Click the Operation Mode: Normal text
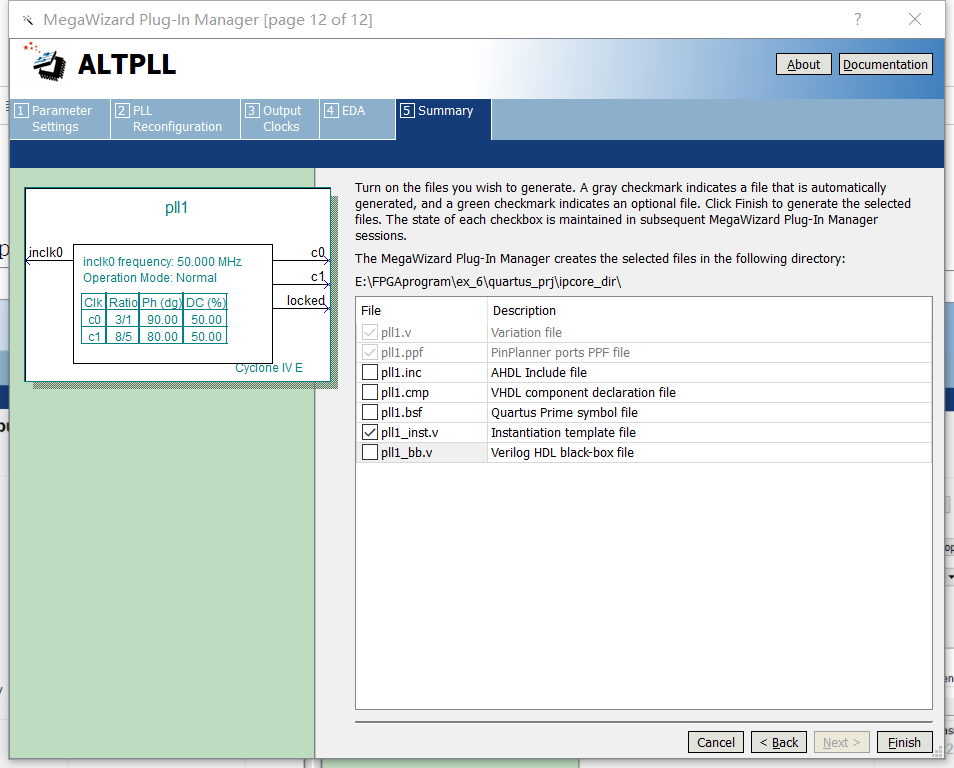The image size is (954, 768). tap(150, 278)
